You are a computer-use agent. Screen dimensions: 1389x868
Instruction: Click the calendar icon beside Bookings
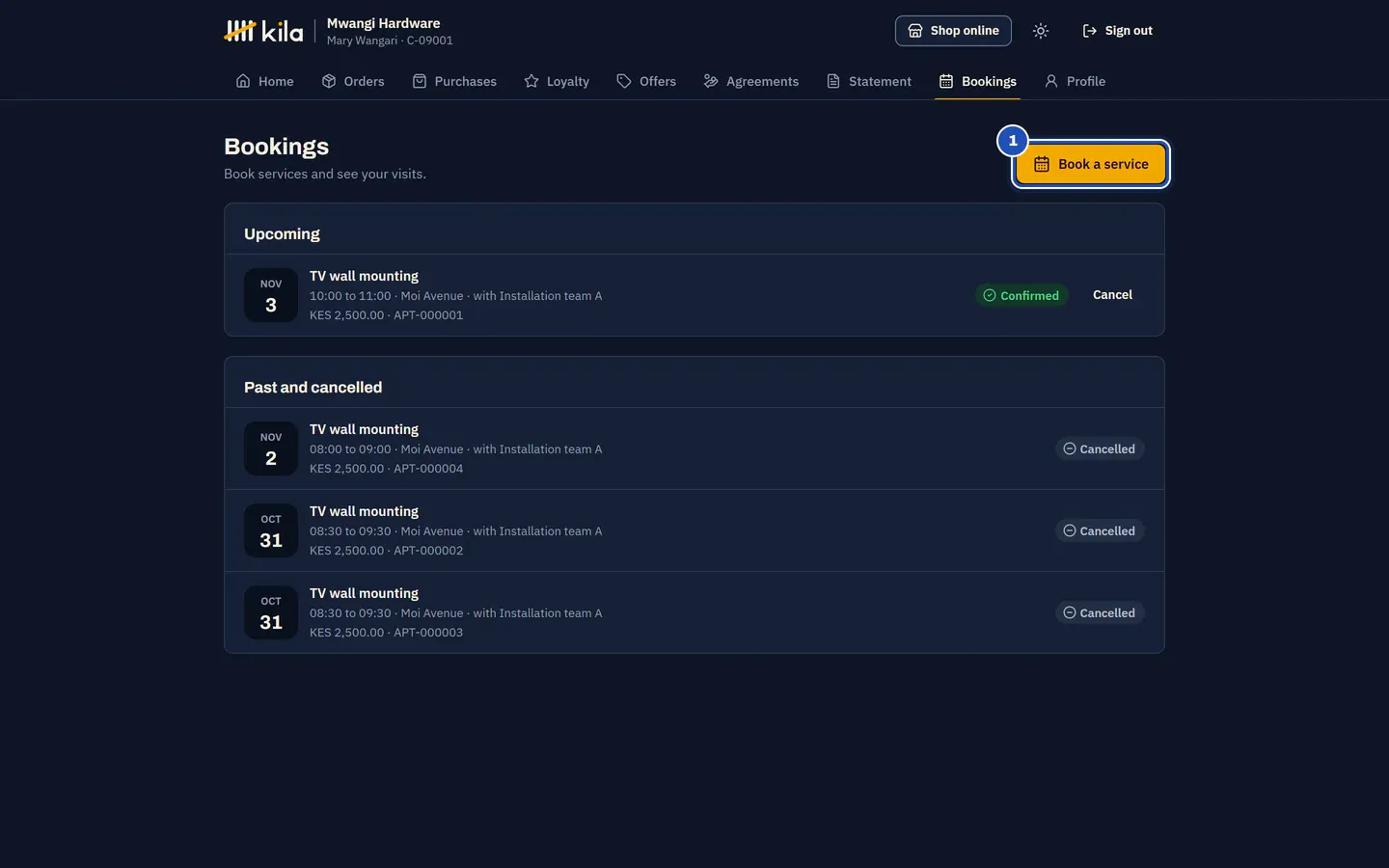946,81
